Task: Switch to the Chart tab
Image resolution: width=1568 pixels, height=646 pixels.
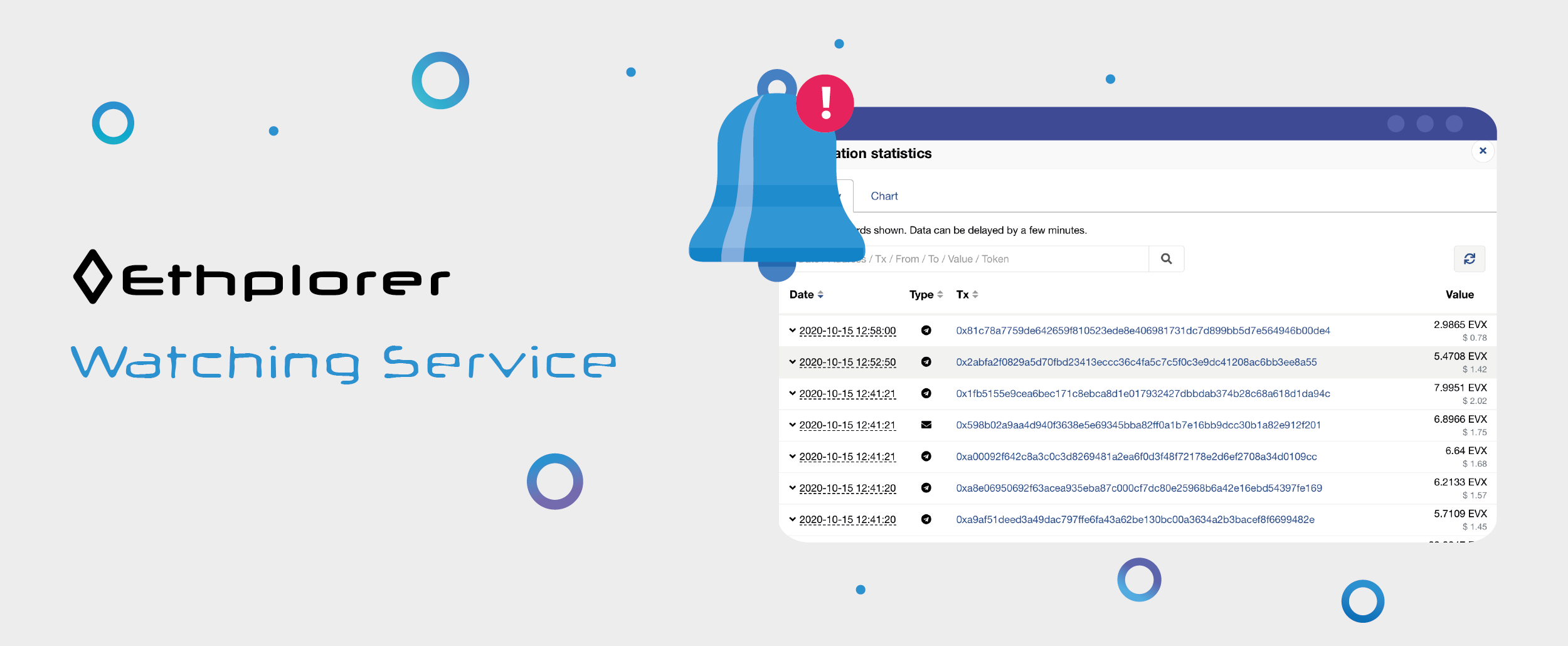Action: pyautogui.click(x=884, y=196)
